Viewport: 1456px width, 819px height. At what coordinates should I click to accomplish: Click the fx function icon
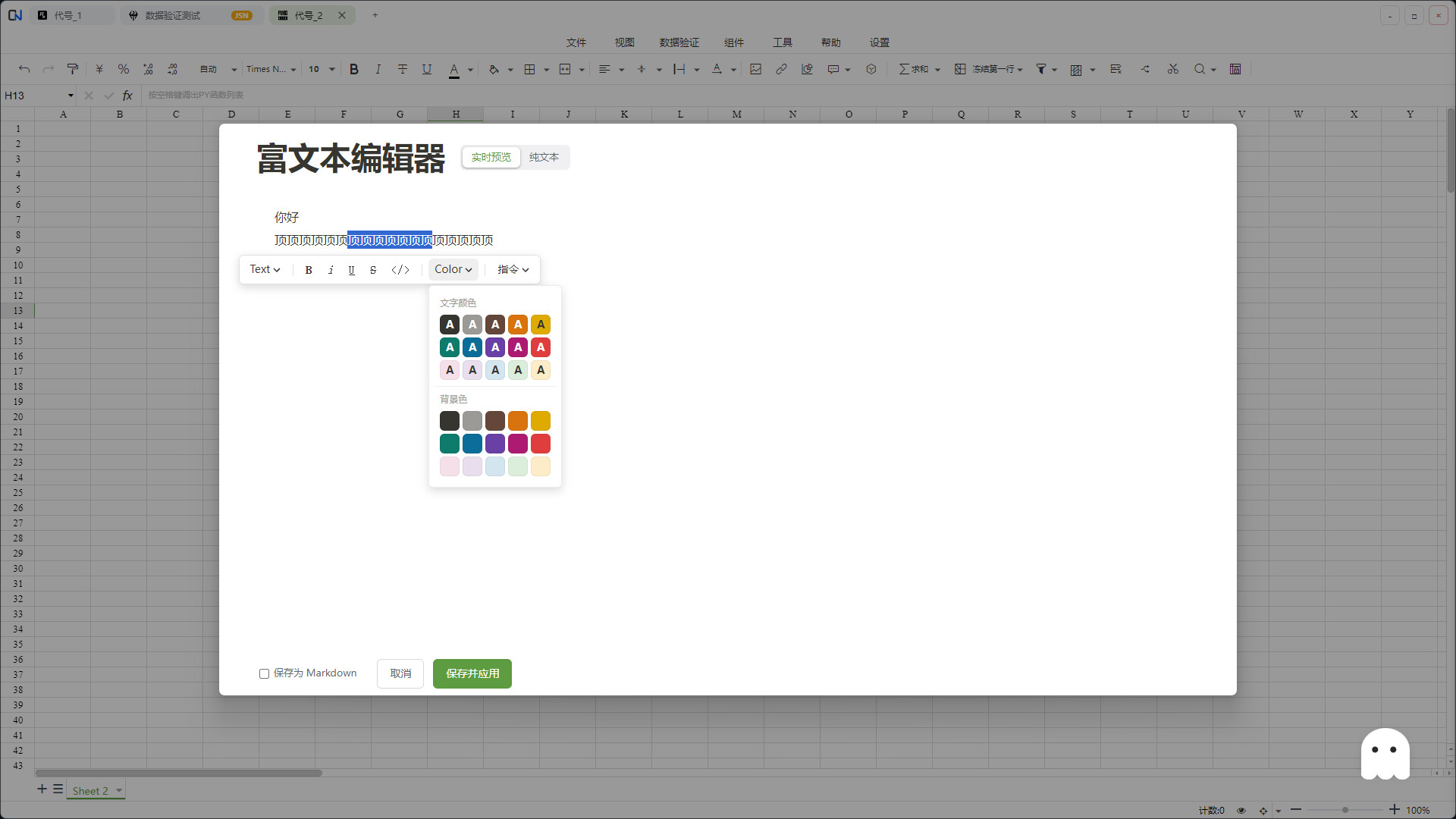click(x=127, y=96)
